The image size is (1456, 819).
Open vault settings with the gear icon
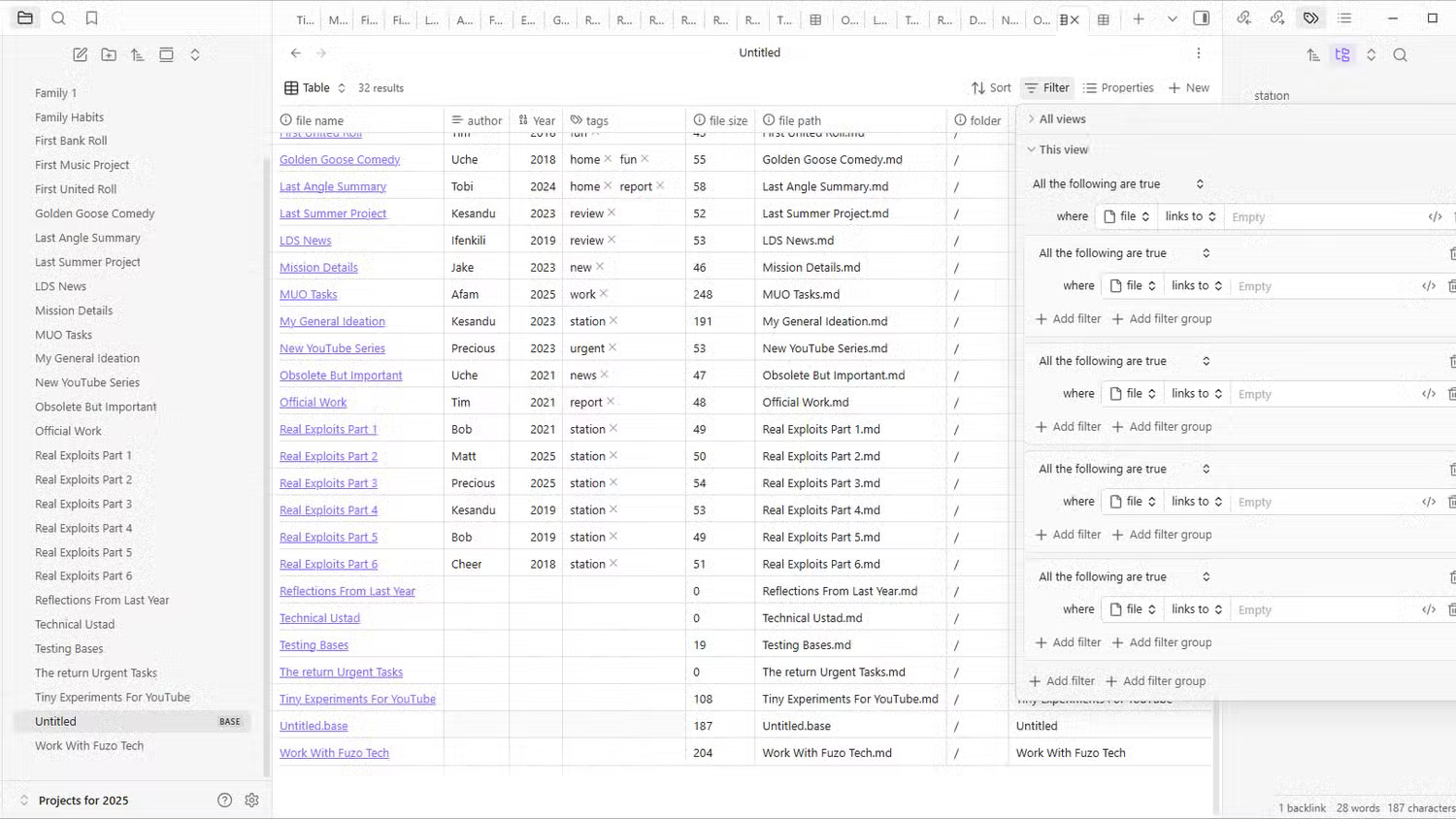tap(251, 801)
